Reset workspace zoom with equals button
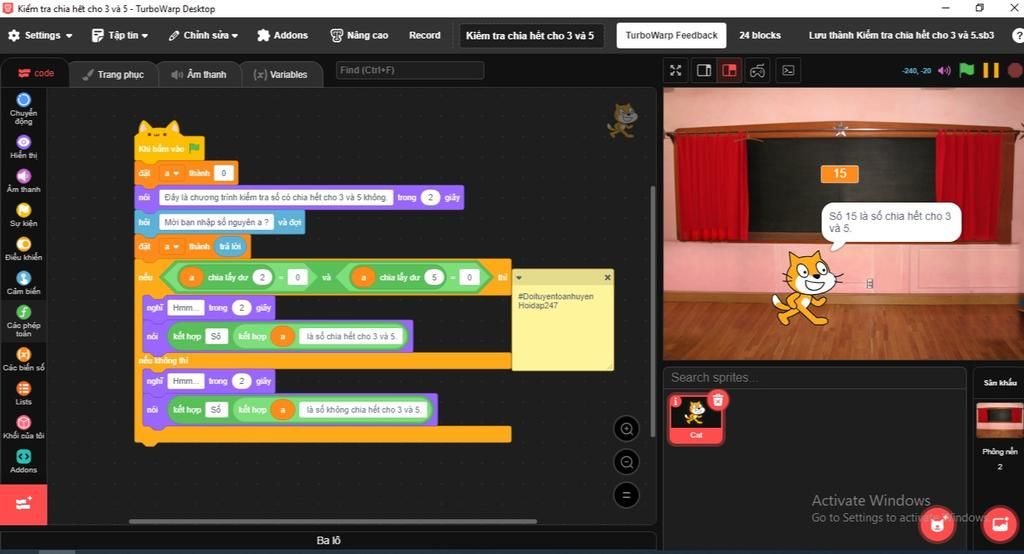 (x=626, y=495)
